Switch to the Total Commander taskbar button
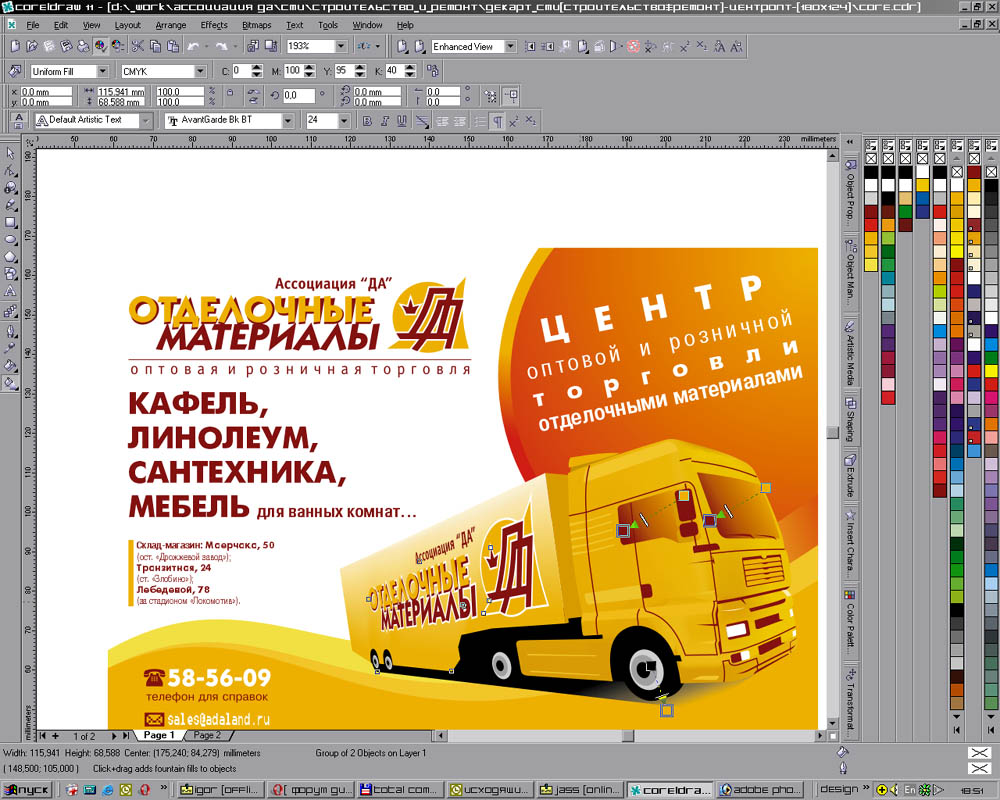Viewport: 1000px width, 800px height. (398, 790)
